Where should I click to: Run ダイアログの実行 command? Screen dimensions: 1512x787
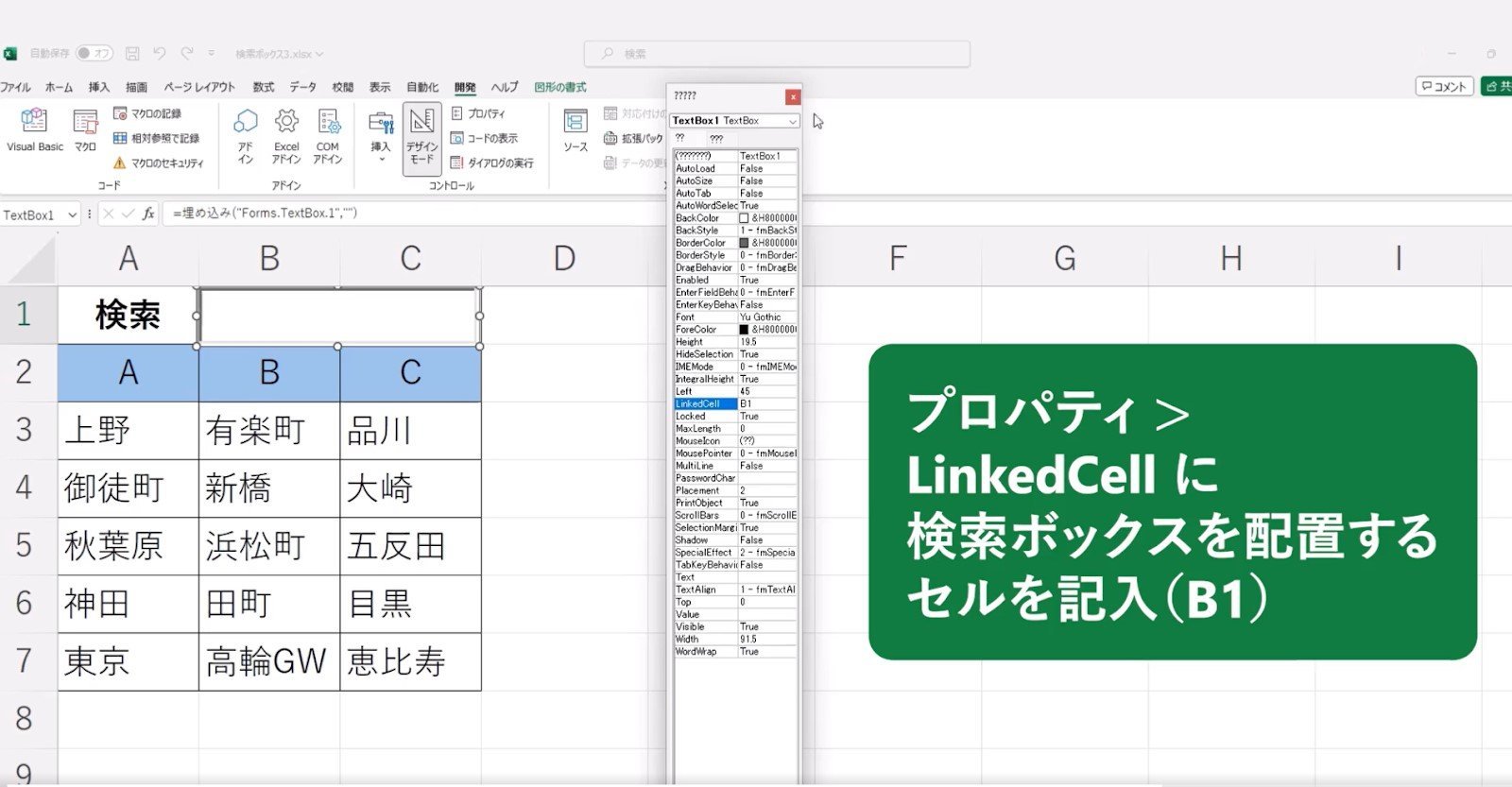[492, 163]
